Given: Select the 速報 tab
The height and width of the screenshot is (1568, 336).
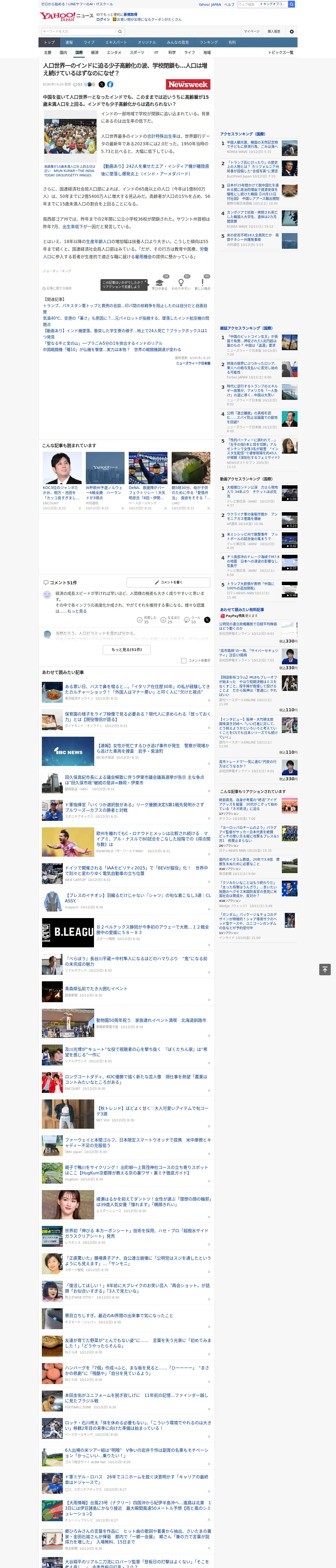Looking at the screenshot, I should point(69,43).
